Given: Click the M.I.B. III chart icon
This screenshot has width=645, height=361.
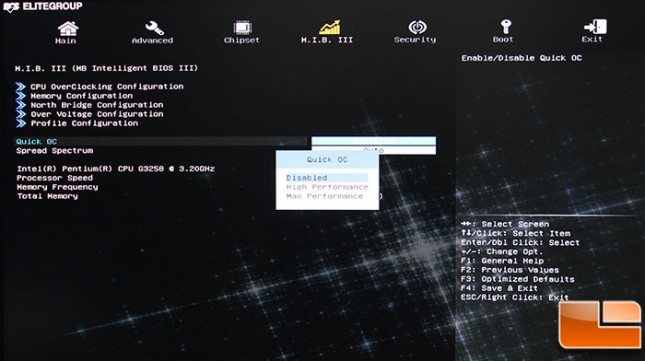Looking at the screenshot, I should 330,27.
